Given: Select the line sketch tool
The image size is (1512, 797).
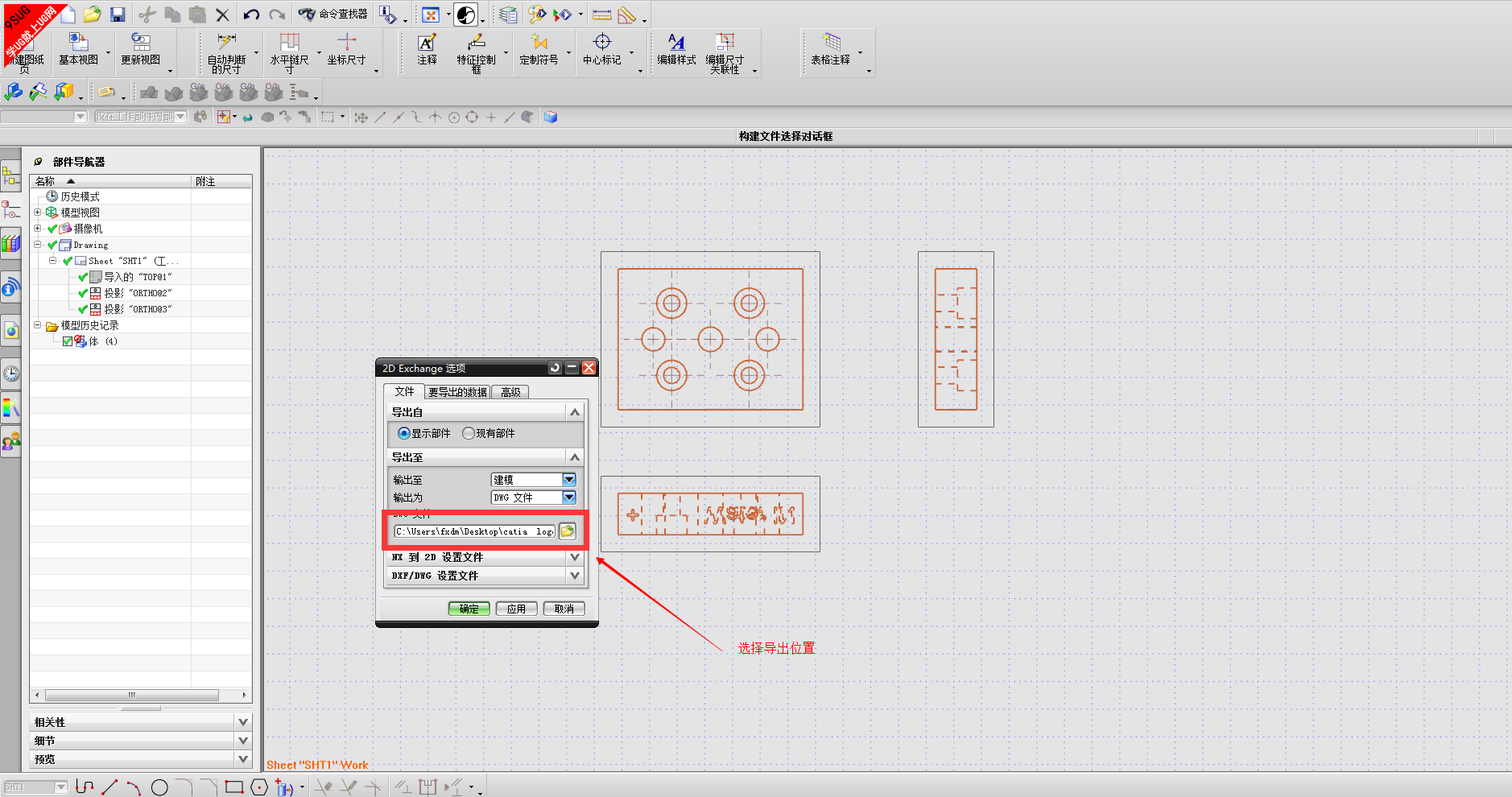Looking at the screenshot, I should click(x=110, y=787).
